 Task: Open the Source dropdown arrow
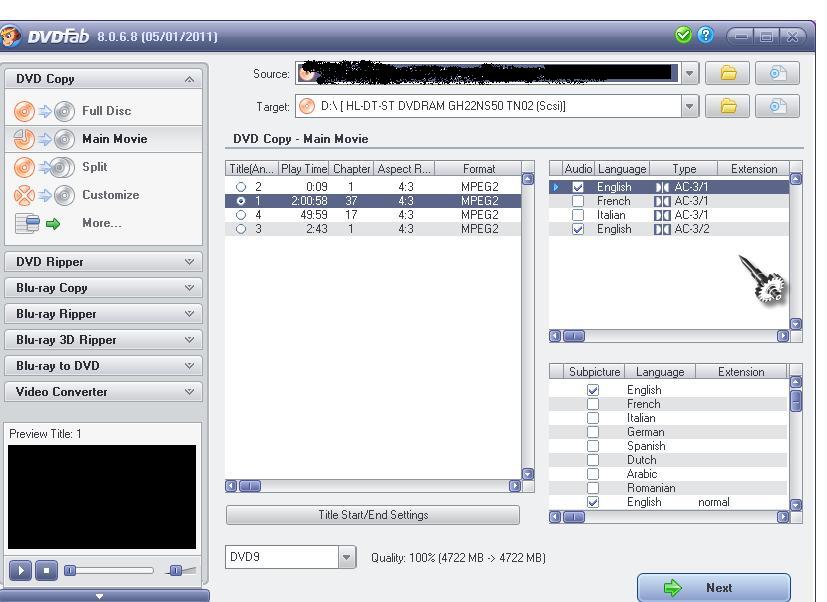tap(689, 73)
